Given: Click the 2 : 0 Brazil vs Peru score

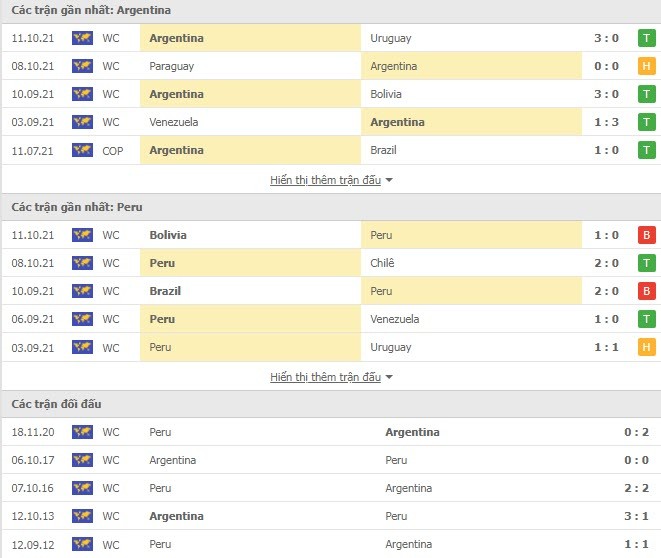Looking at the screenshot, I should (606, 291).
